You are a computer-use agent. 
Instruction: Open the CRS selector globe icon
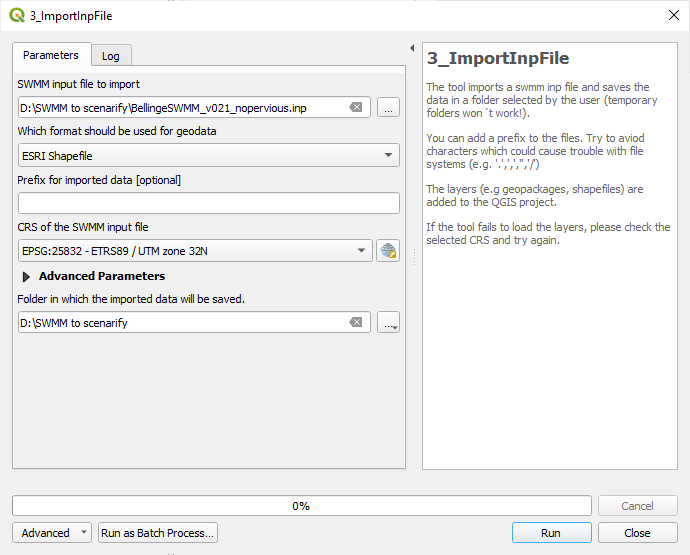point(388,251)
